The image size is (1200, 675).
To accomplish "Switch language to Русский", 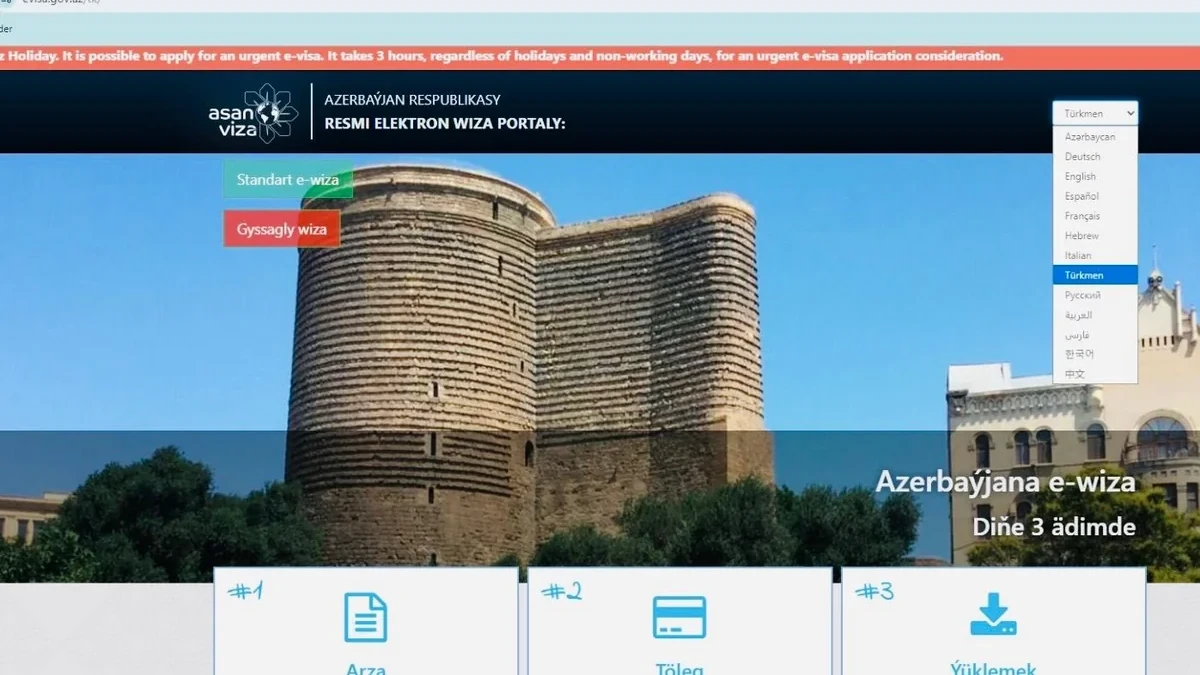I will (x=1083, y=295).
